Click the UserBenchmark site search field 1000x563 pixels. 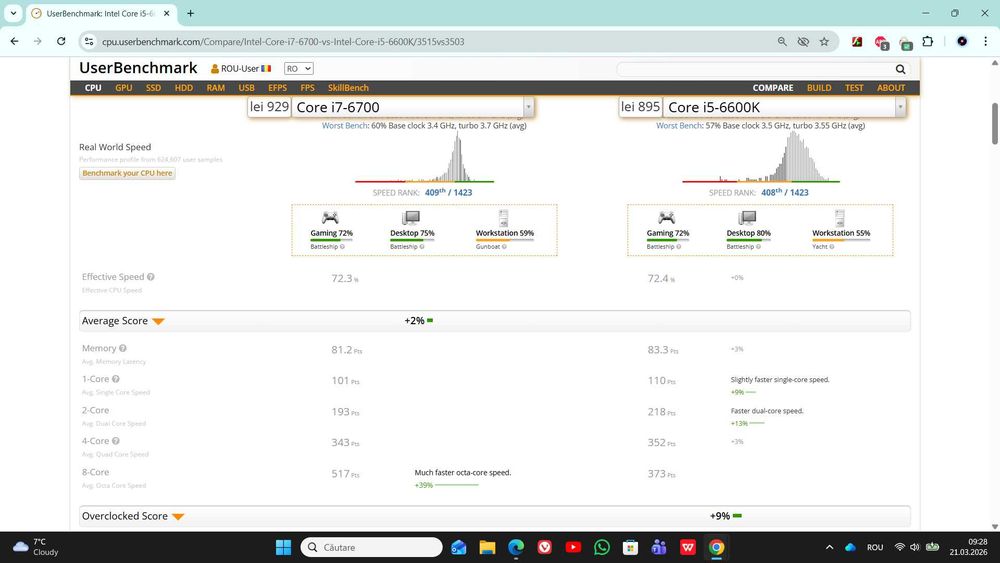pos(756,69)
